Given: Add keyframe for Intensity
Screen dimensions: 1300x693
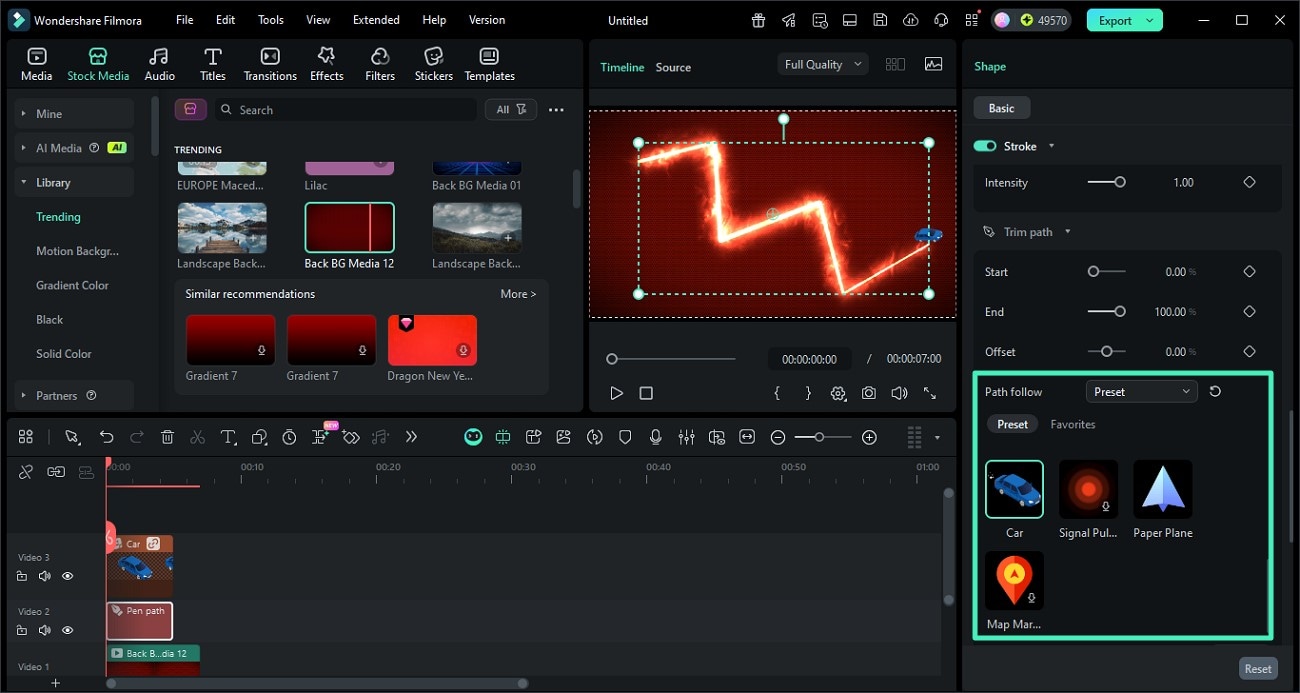Looking at the screenshot, I should coord(1249,182).
